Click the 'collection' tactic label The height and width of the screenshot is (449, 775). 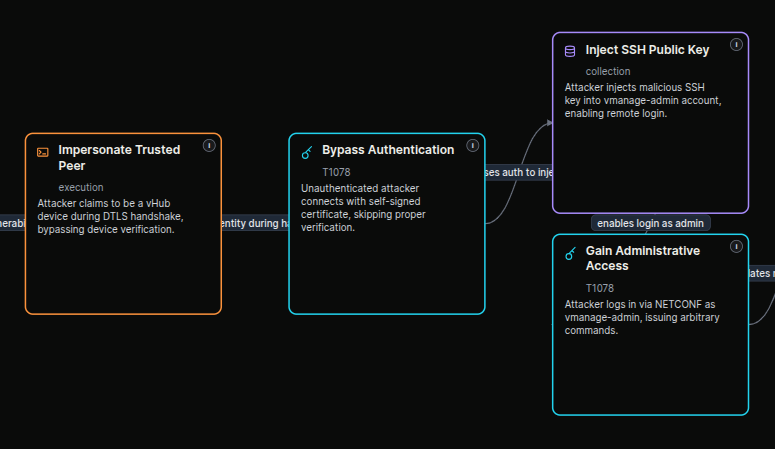(608, 71)
